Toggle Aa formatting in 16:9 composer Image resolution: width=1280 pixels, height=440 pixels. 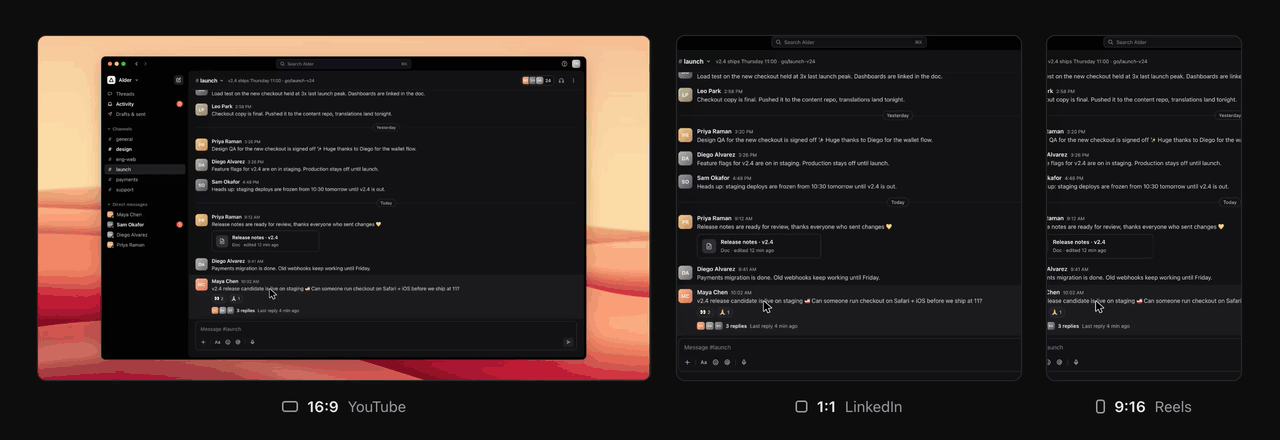(217, 341)
